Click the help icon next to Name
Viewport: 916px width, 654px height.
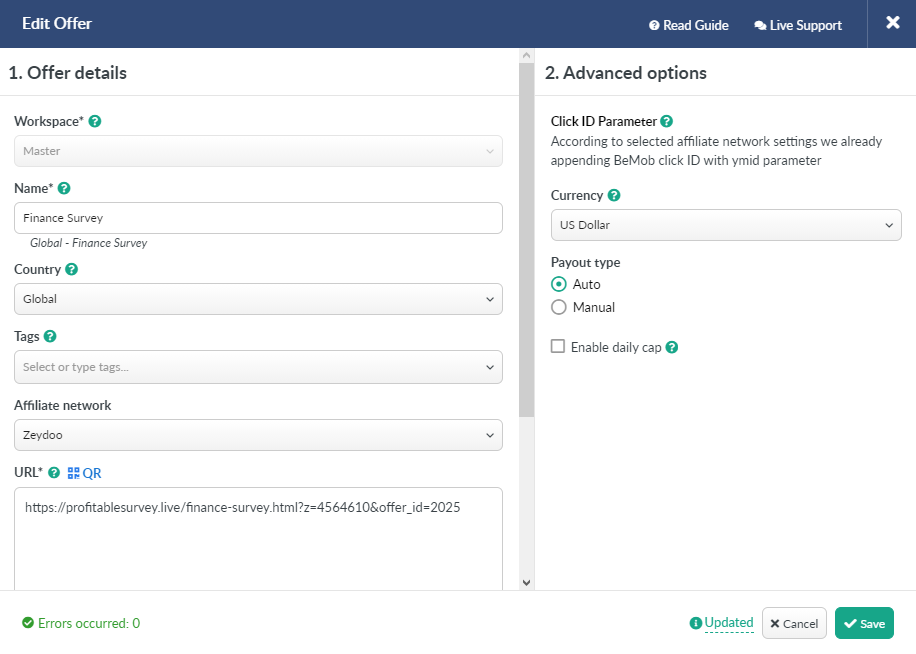click(64, 188)
